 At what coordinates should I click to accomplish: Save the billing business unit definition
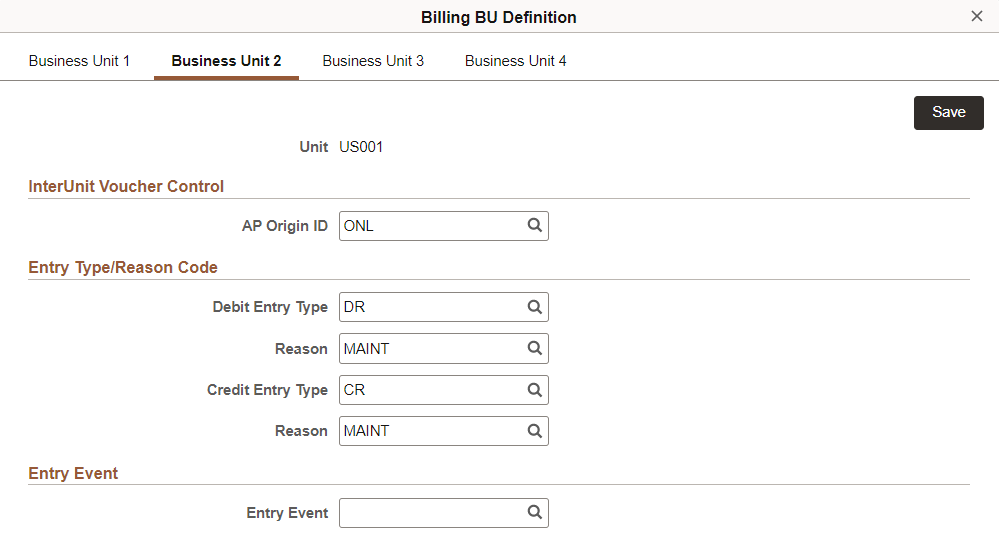coord(949,113)
